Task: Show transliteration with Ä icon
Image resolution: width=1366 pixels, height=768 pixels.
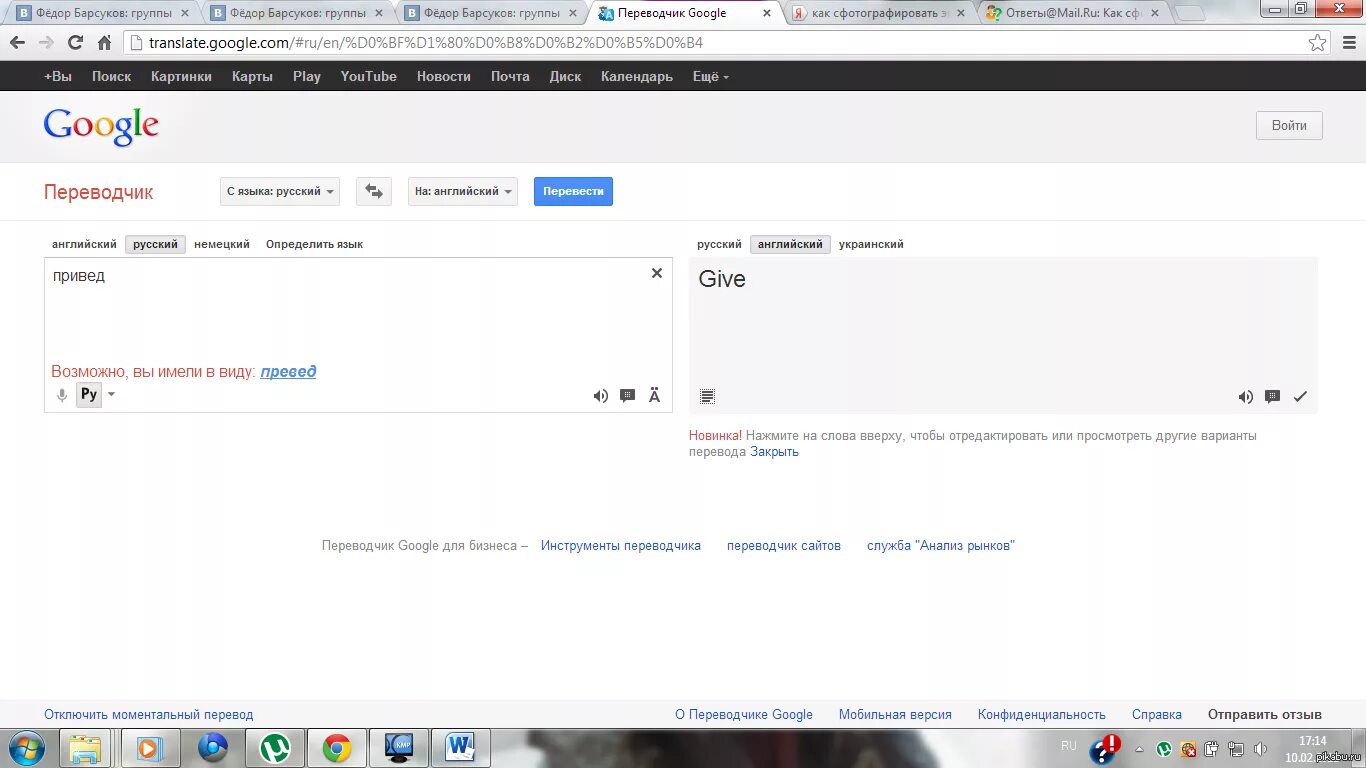Action: (x=654, y=396)
